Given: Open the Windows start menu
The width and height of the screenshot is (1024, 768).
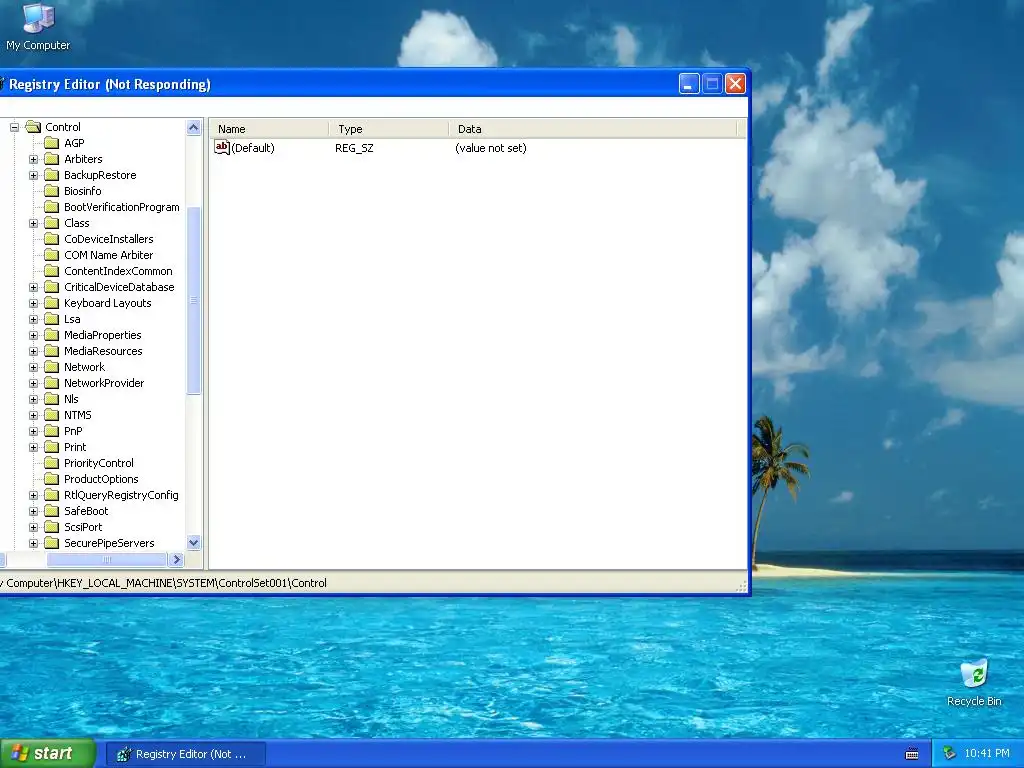Looking at the screenshot, I should coord(47,754).
